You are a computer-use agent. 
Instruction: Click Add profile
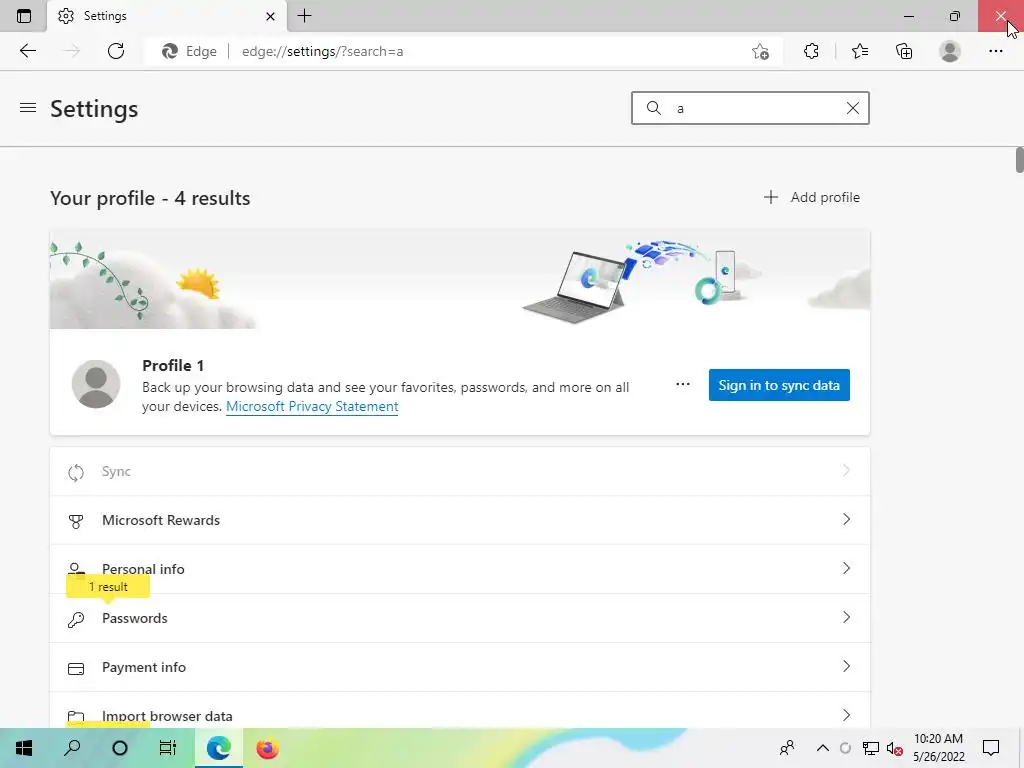point(812,197)
